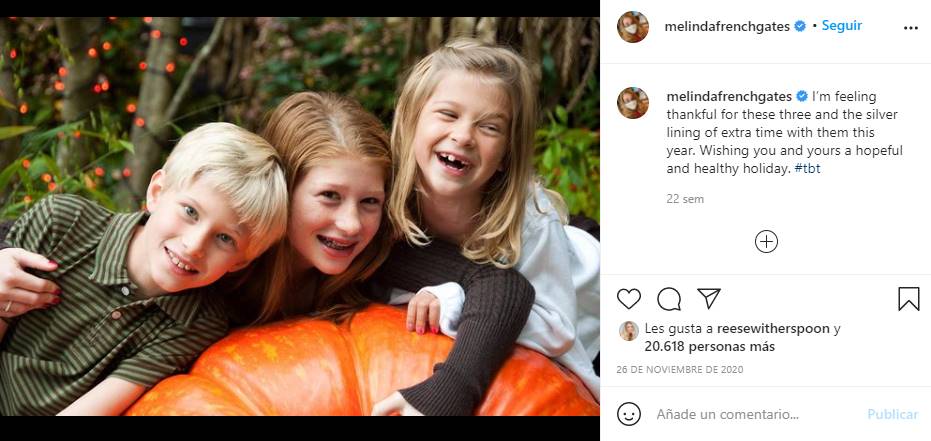Open the #tbt hashtag link
This screenshot has height=441, width=931.
(x=808, y=169)
